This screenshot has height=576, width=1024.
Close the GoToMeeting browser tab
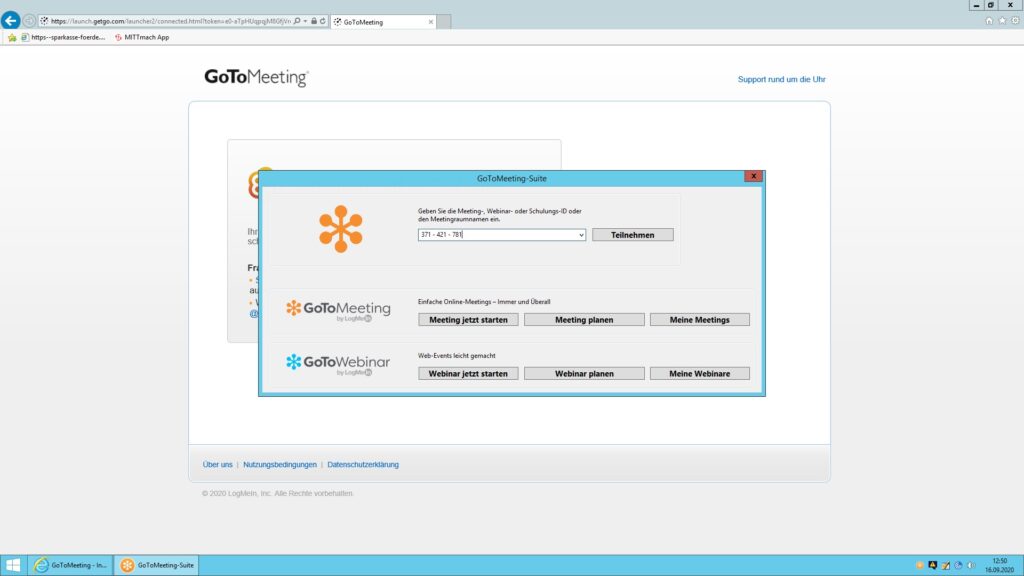pyautogui.click(x=430, y=22)
